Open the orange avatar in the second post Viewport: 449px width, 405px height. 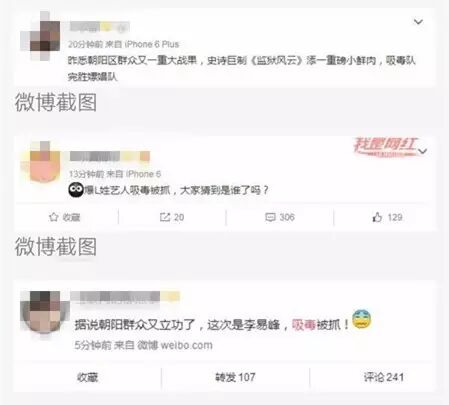click(40, 162)
